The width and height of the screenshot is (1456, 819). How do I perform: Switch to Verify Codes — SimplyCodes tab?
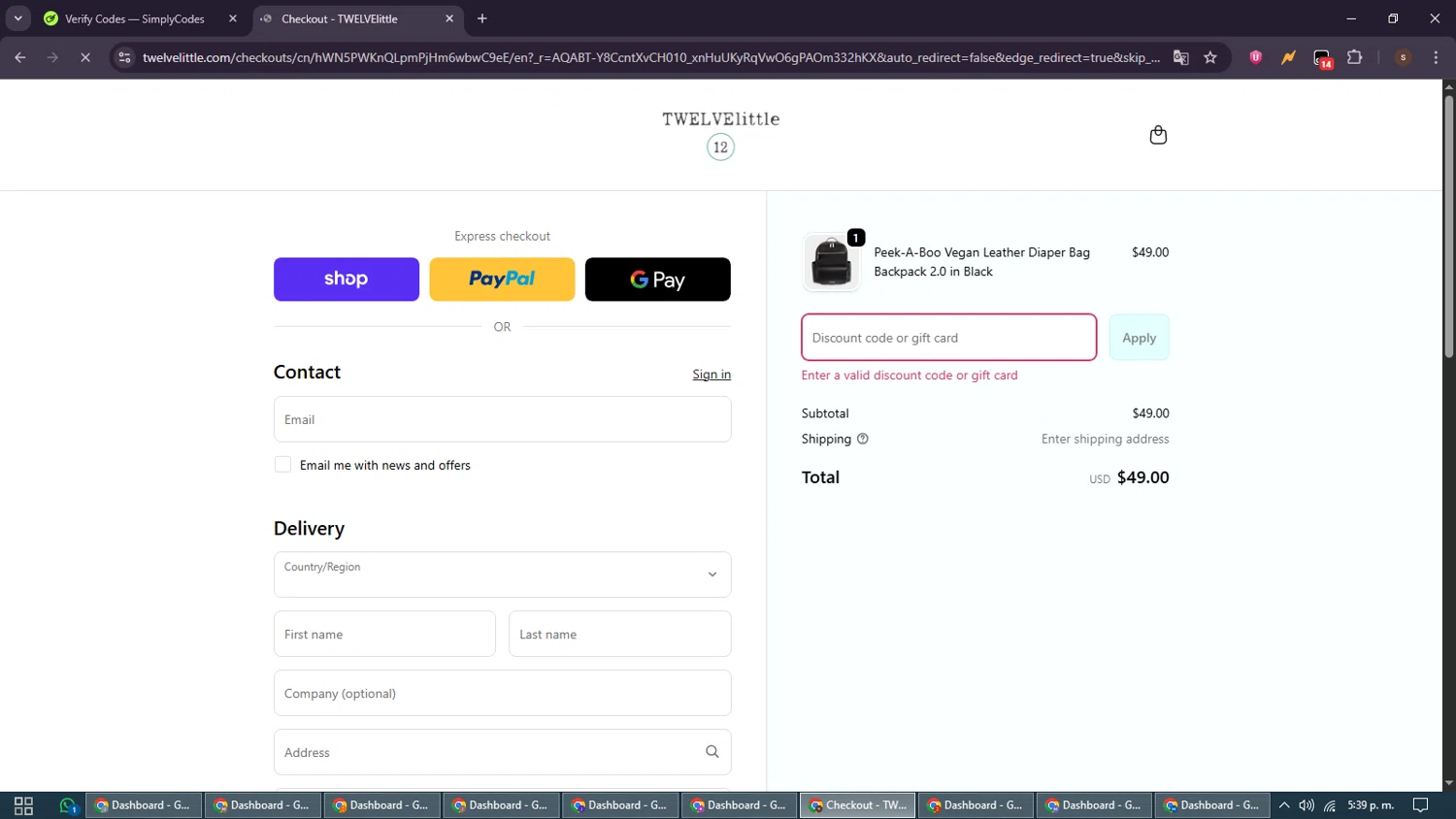(135, 18)
